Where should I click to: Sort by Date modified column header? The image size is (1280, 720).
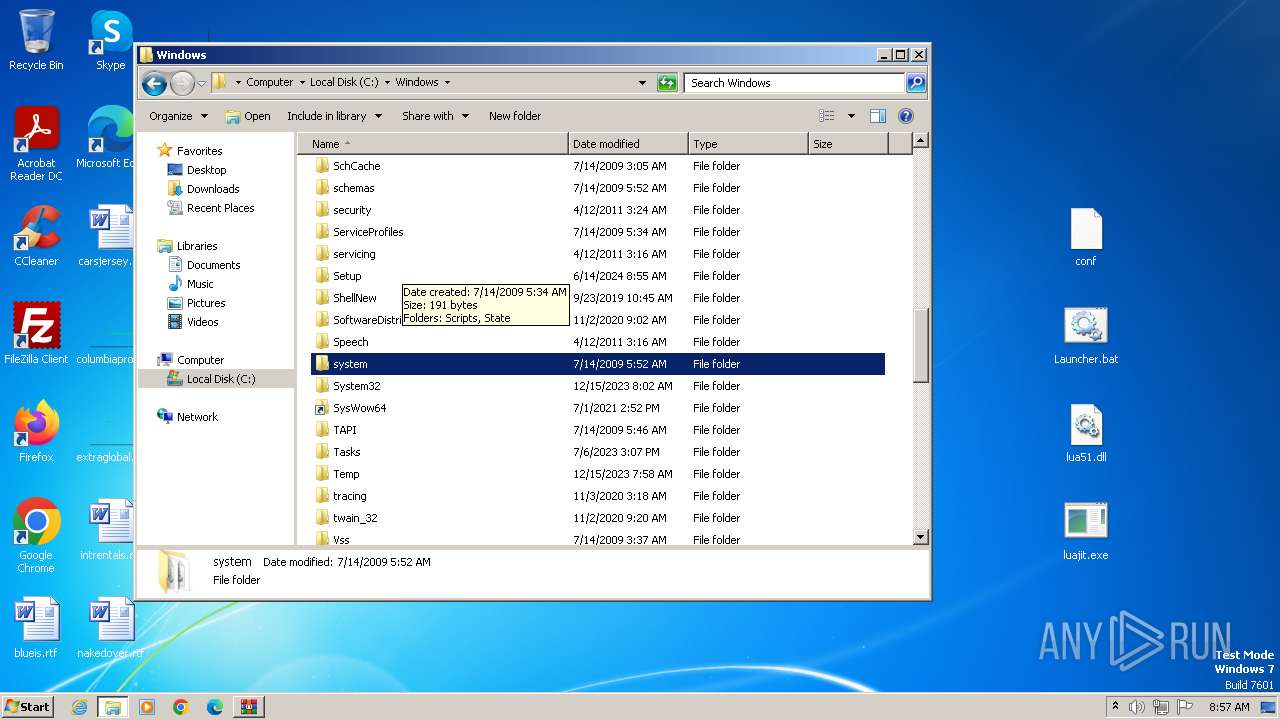tap(628, 144)
